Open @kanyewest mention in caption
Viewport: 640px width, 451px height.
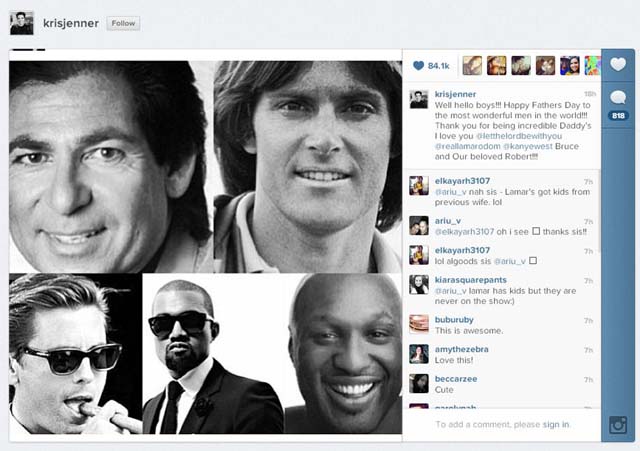click(x=527, y=146)
